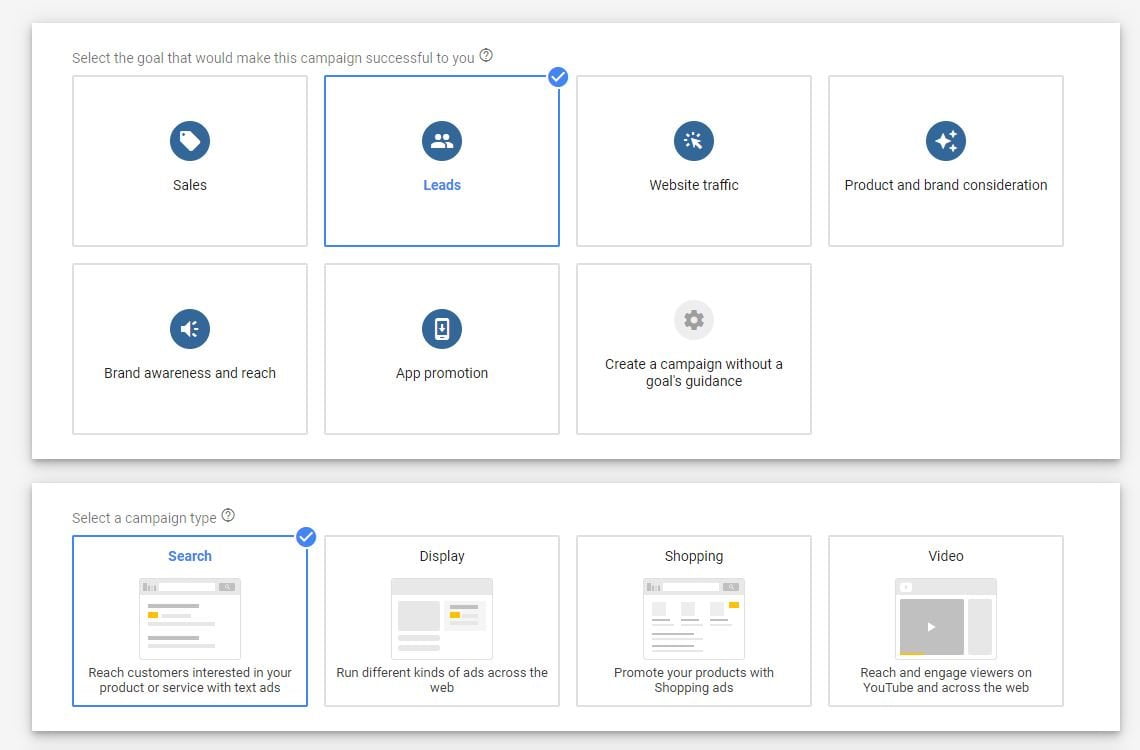Select the Search campaign type title

tap(190, 556)
